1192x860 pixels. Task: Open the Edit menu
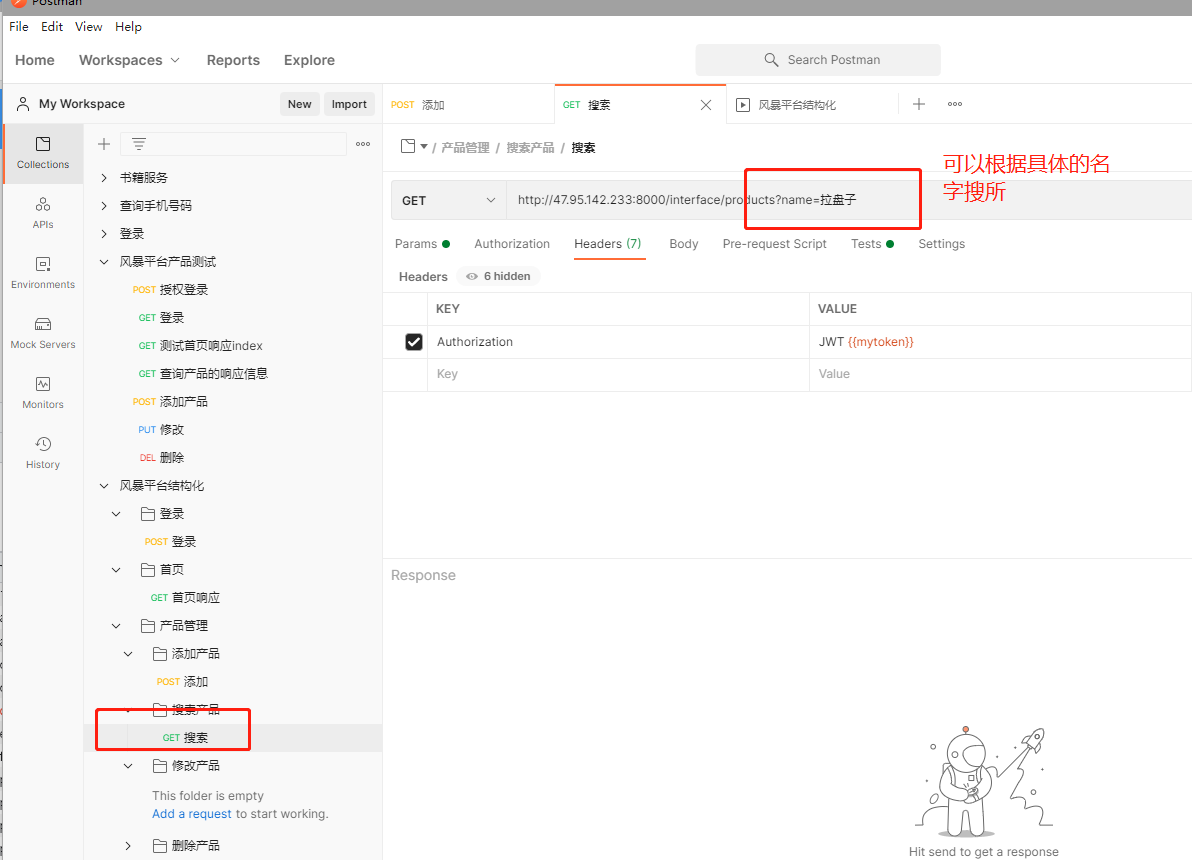52,27
